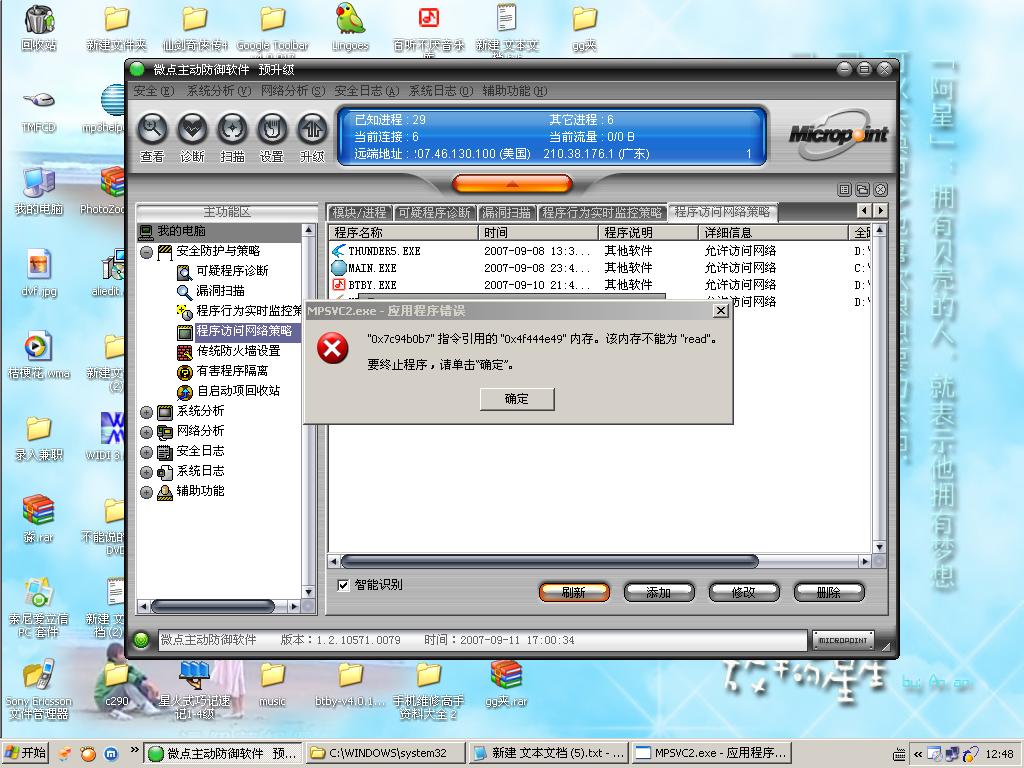
Task: Sort by 时间 column header
Action: click(538, 232)
